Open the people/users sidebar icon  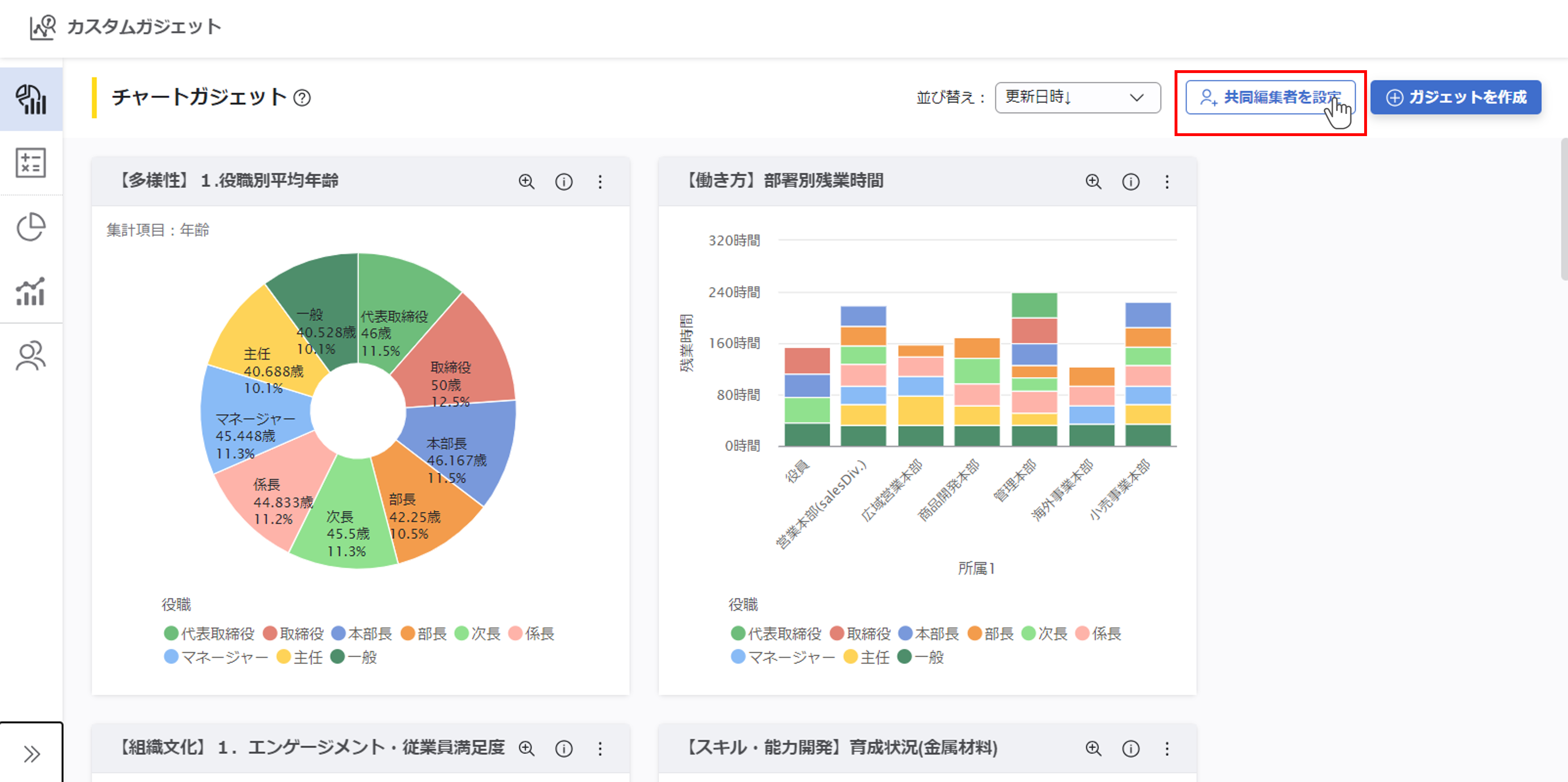click(x=30, y=356)
